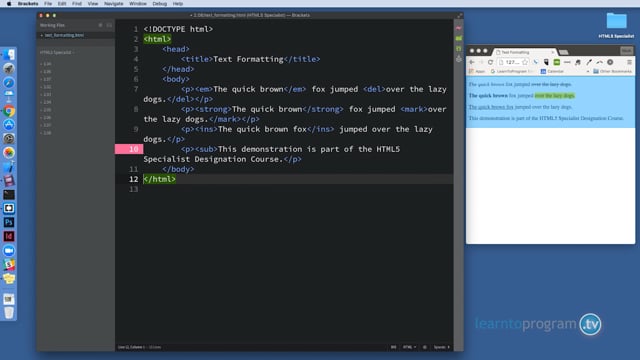Viewport: 640px width, 360px height.
Task: Open InDesign from the Dock
Action: click(x=9, y=236)
